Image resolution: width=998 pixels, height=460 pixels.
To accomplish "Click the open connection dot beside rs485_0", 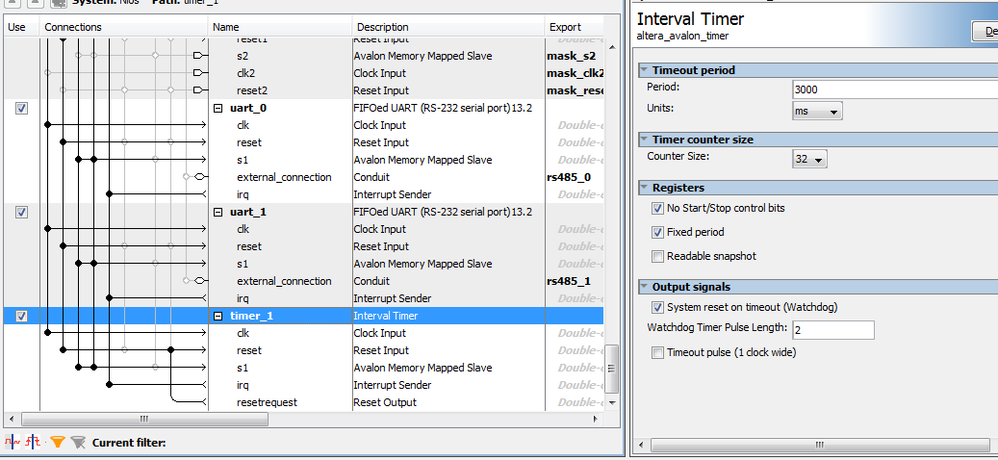I will click(186, 176).
